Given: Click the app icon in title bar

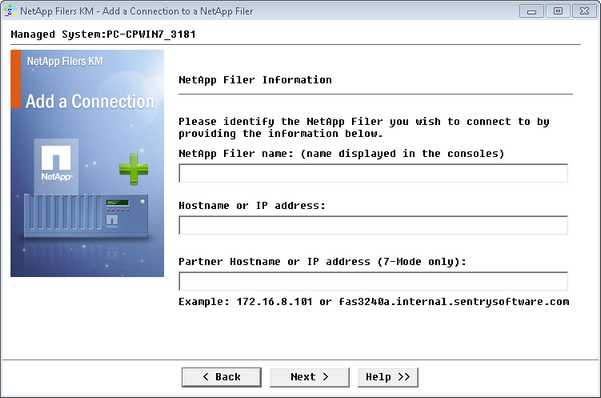Looking at the screenshot, I should point(10,11).
